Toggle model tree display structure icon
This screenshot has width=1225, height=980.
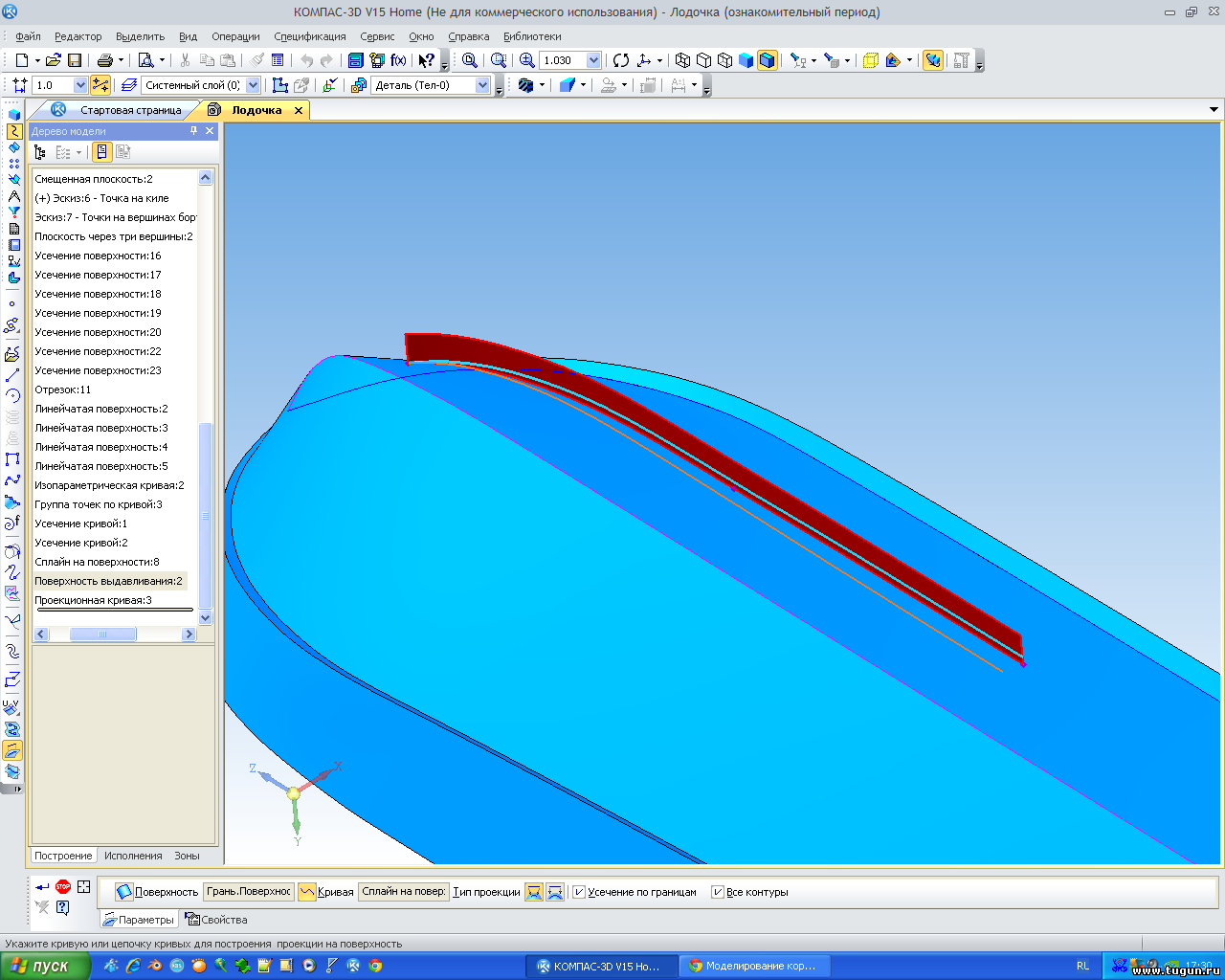click(101, 152)
